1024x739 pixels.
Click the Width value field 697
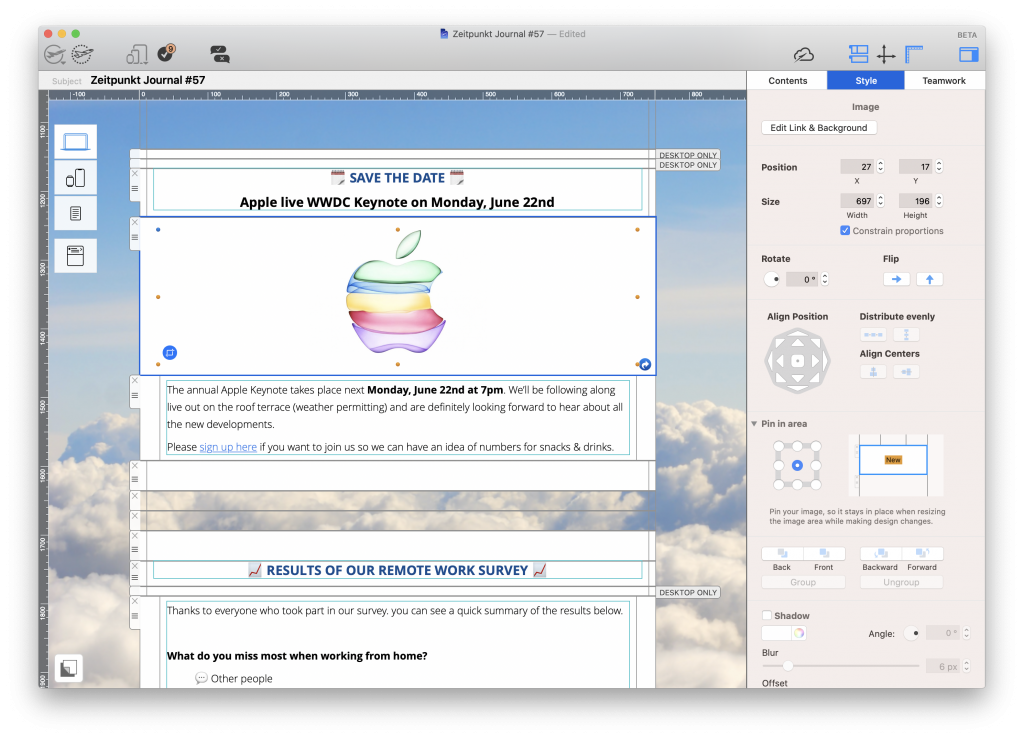tap(857, 201)
